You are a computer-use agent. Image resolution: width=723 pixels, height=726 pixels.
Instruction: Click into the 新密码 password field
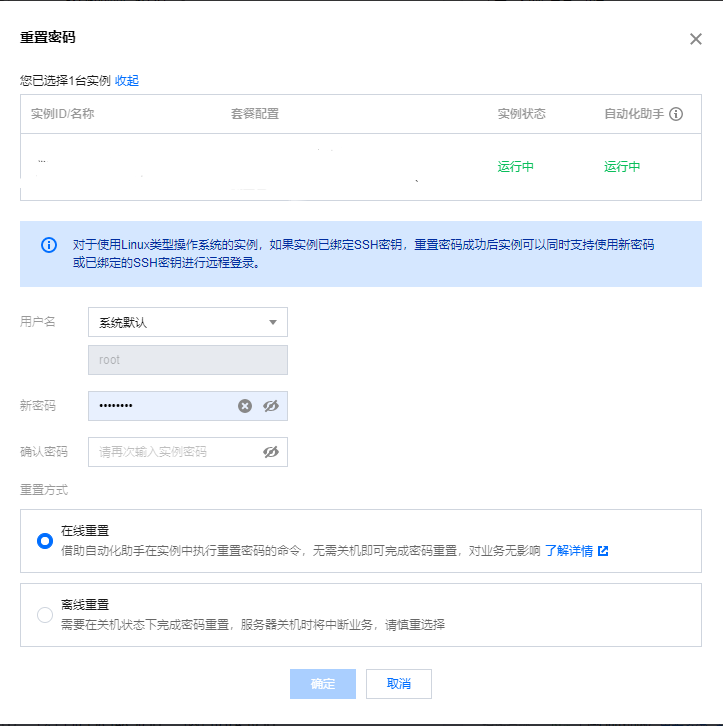point(160,406)
